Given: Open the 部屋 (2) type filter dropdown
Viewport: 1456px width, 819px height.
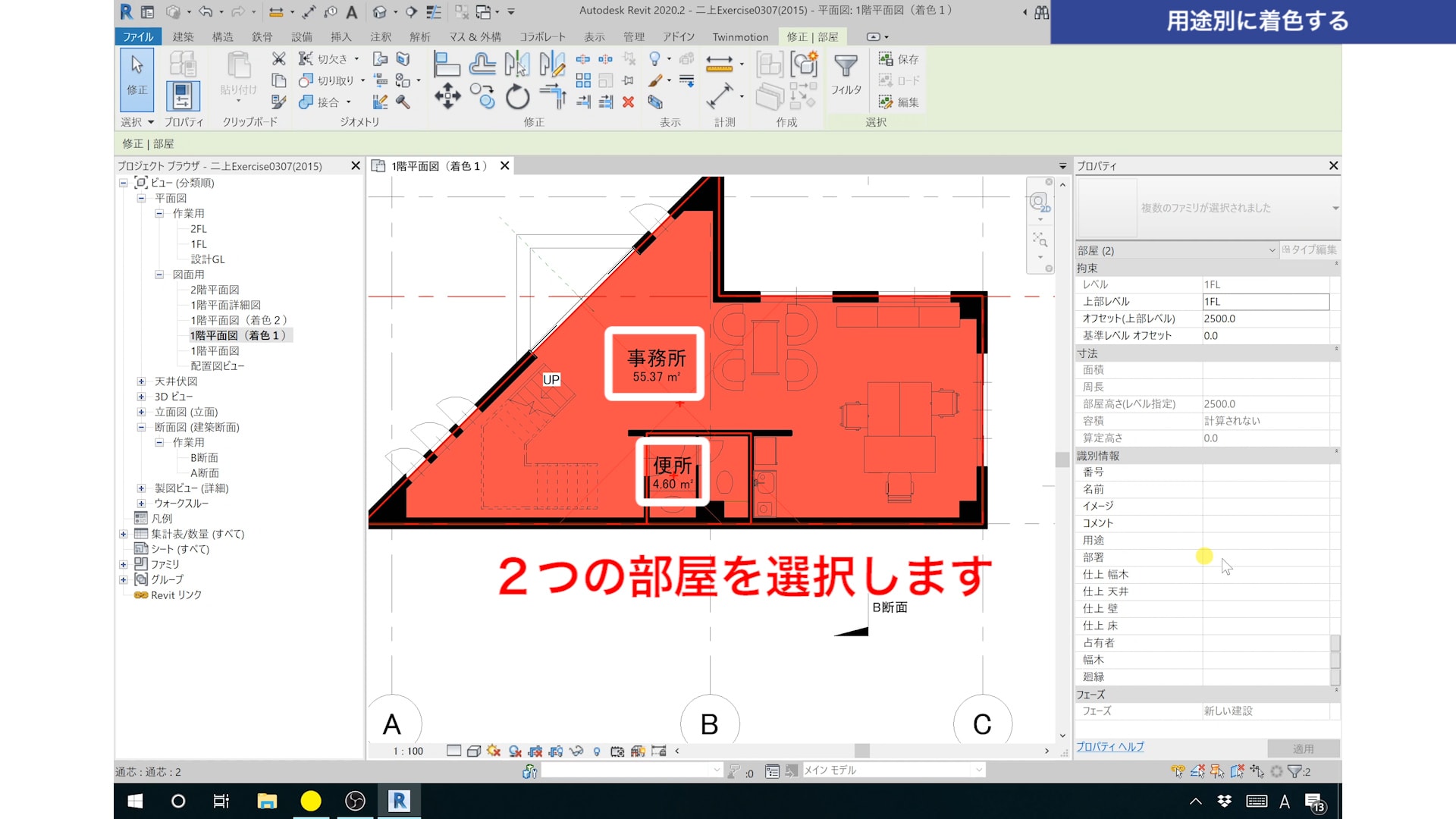Looking at the screenshot, I should coord(1272,250).
